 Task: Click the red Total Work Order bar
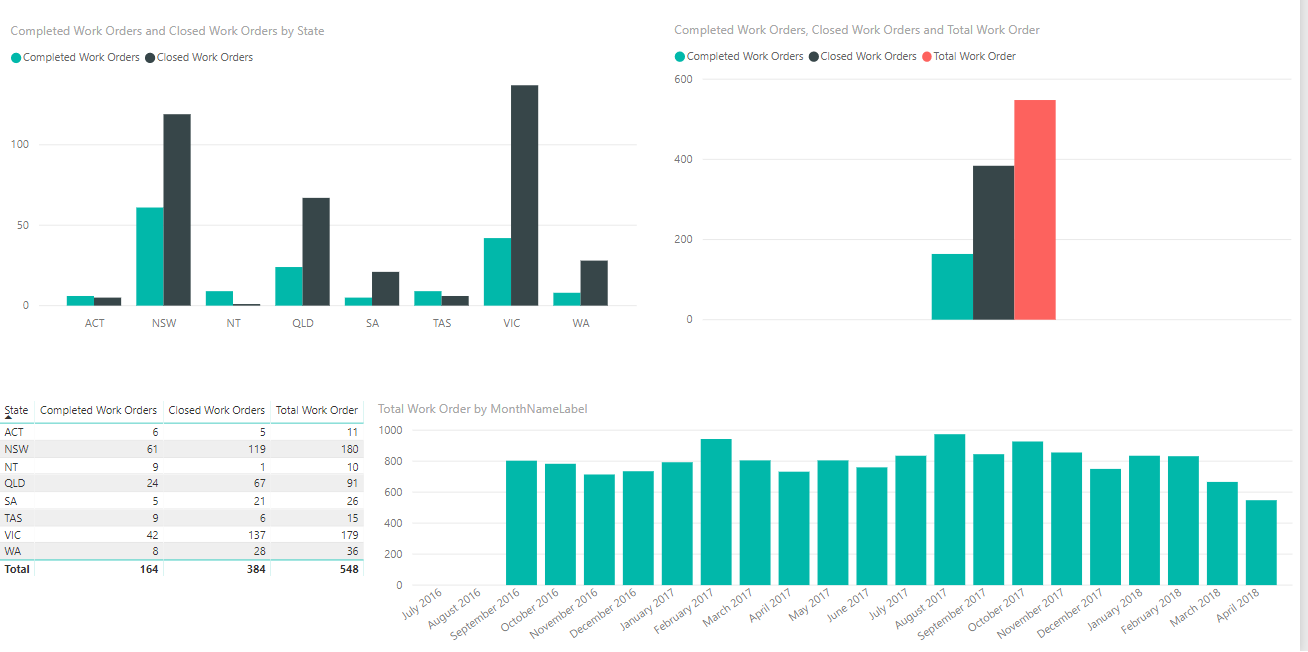1035,210
